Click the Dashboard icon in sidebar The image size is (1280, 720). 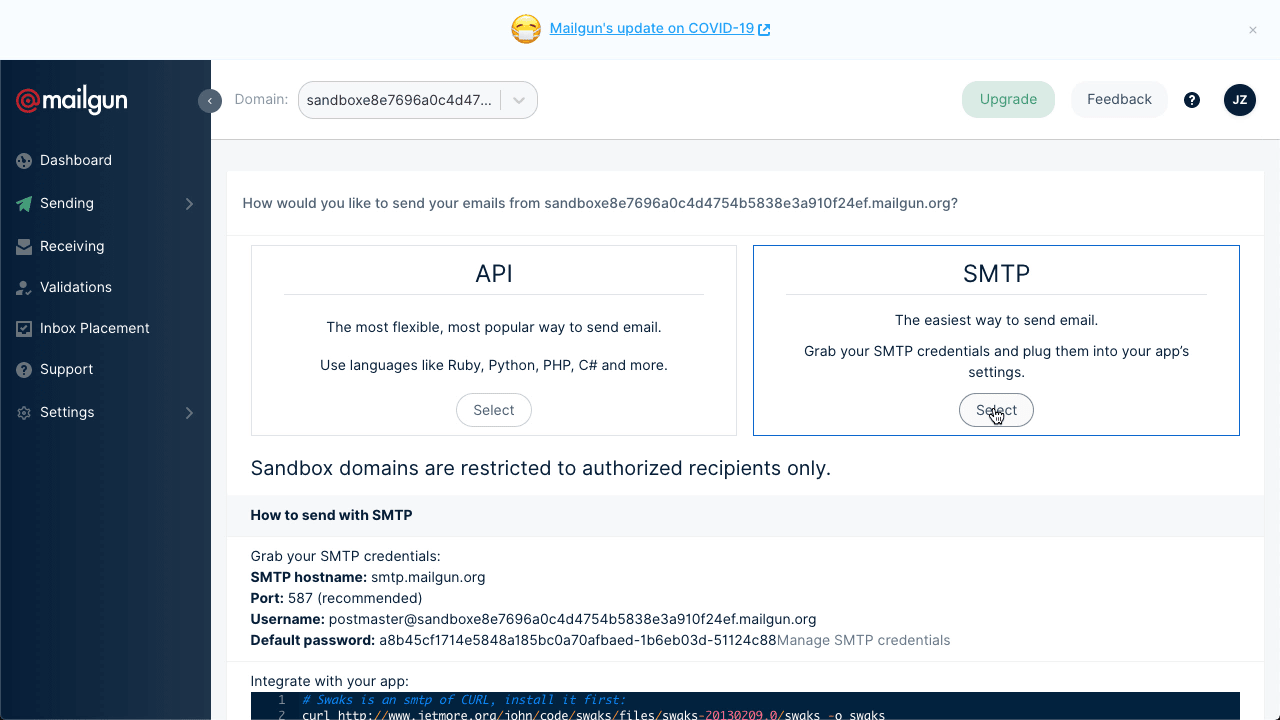(24, 160)
